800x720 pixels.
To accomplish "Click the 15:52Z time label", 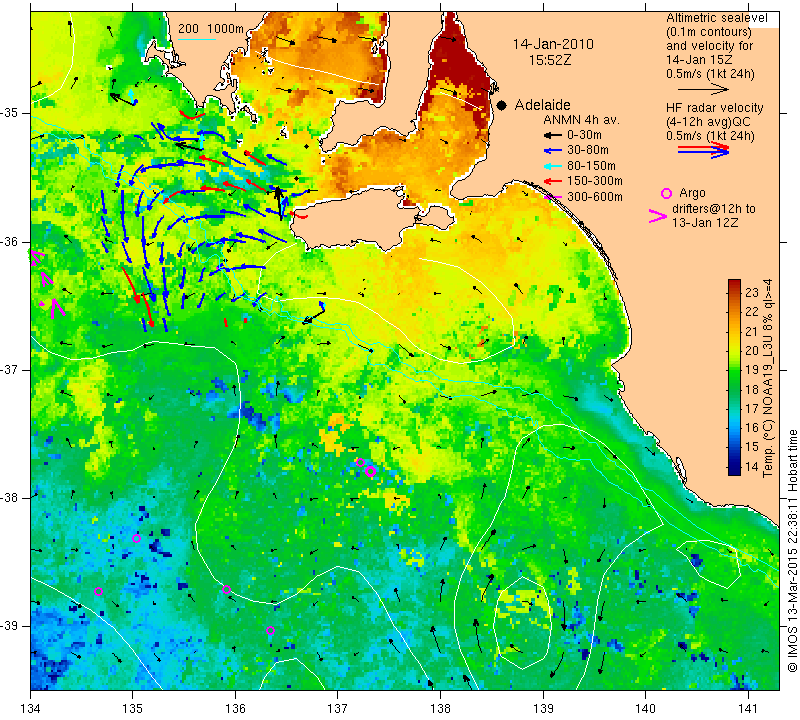I will [550, 60].
